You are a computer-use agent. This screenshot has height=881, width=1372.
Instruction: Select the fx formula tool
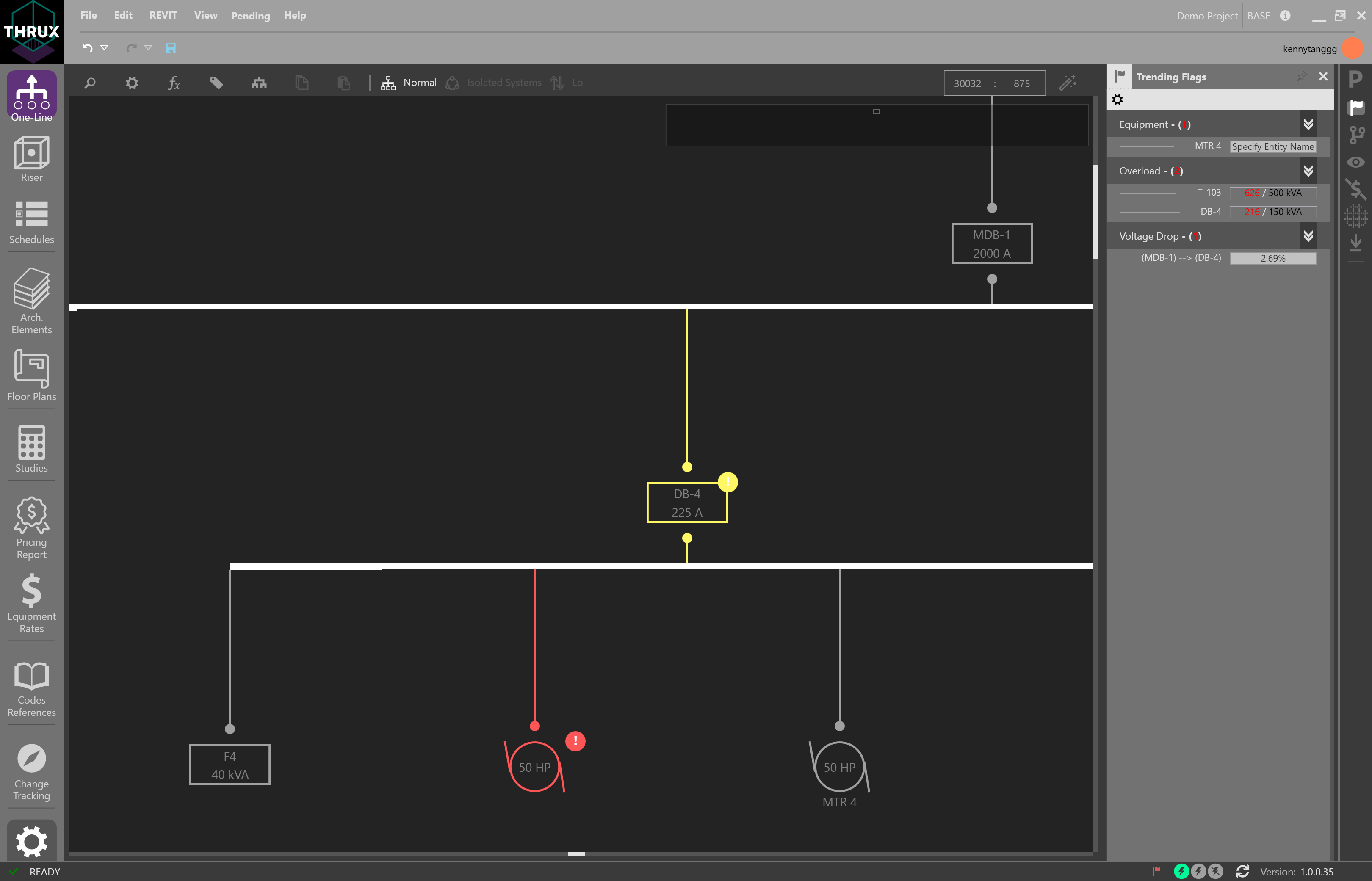tap(174, 83)
